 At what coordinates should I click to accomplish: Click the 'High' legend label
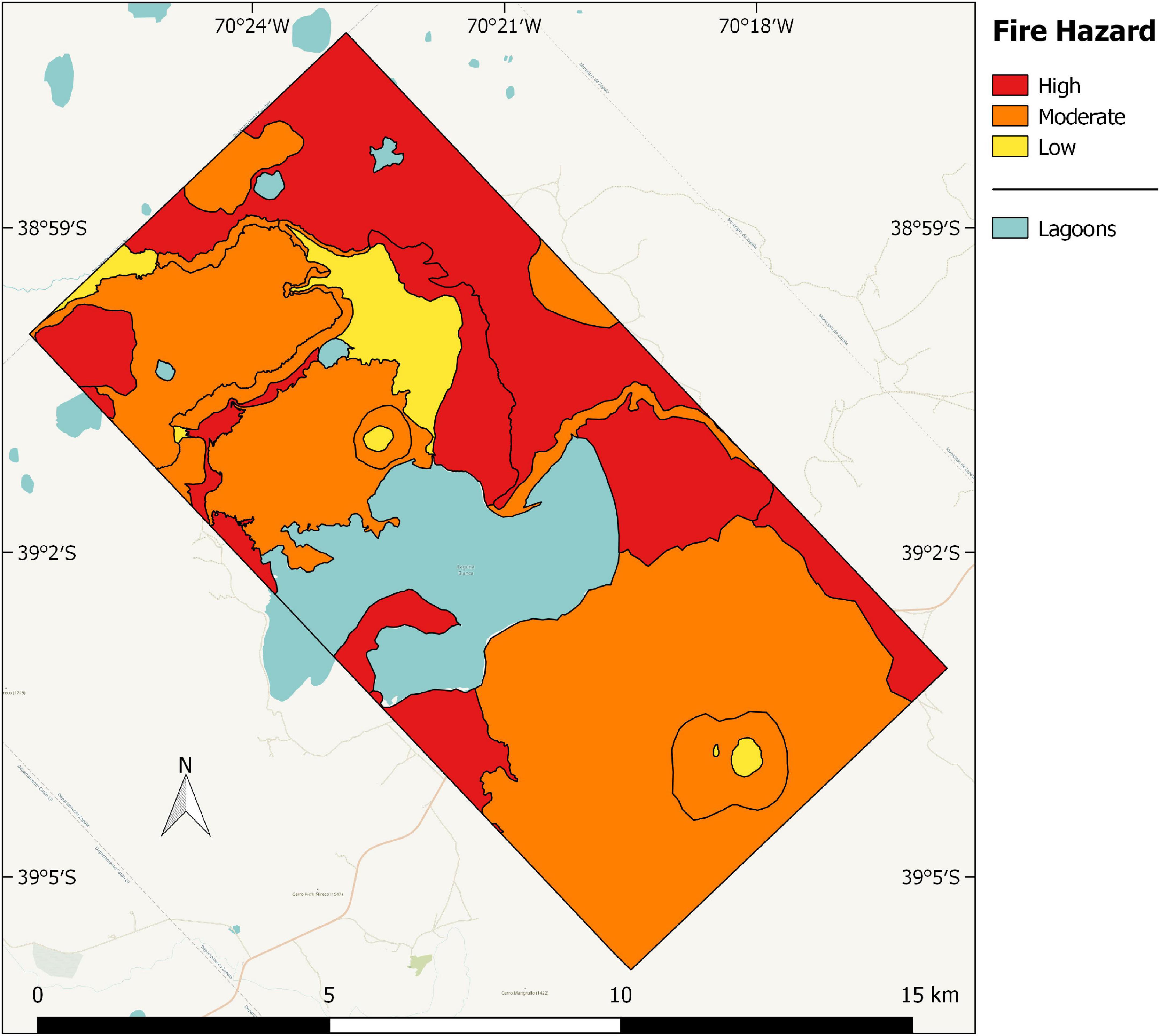(x=1059, y=86)
